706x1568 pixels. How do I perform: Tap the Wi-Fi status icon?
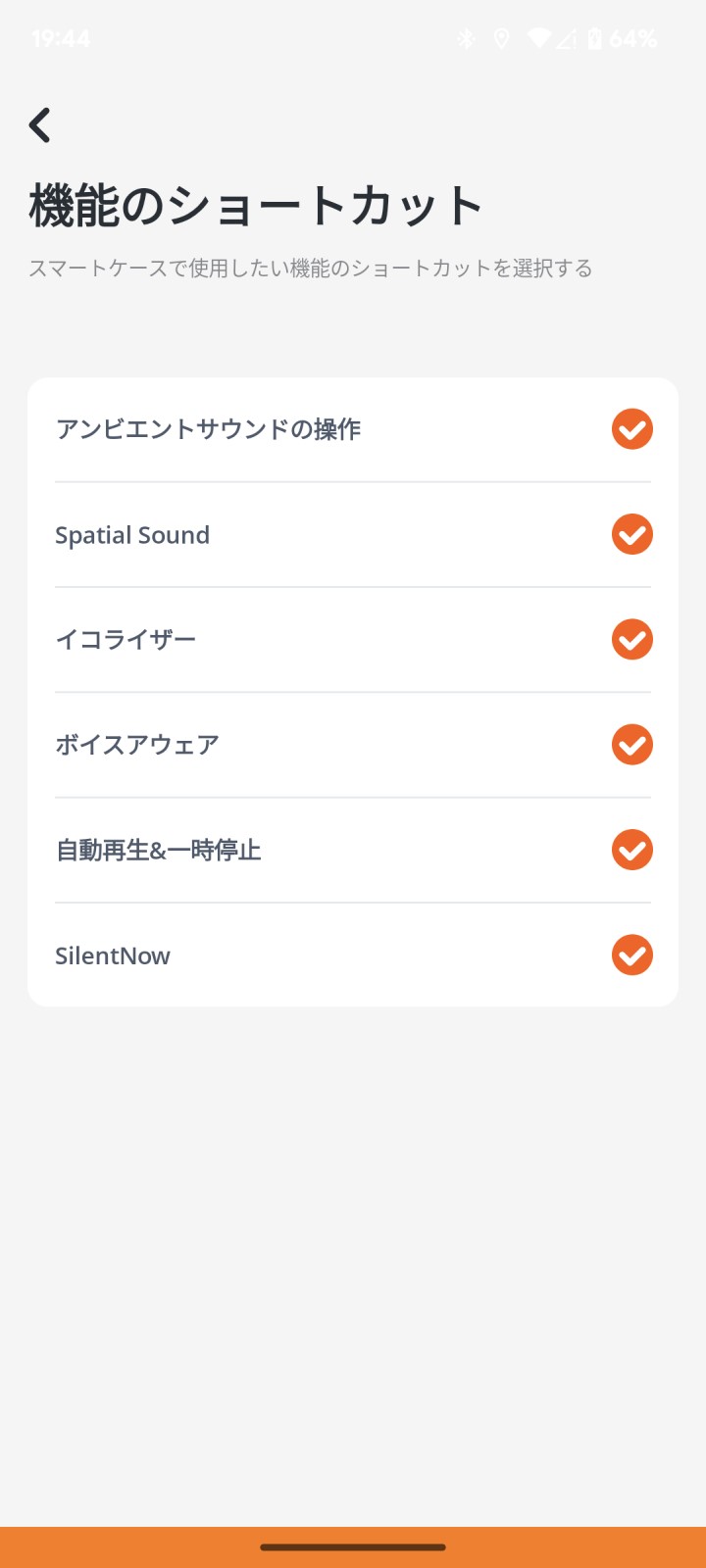pyautogui.click(x=539, y=39)
